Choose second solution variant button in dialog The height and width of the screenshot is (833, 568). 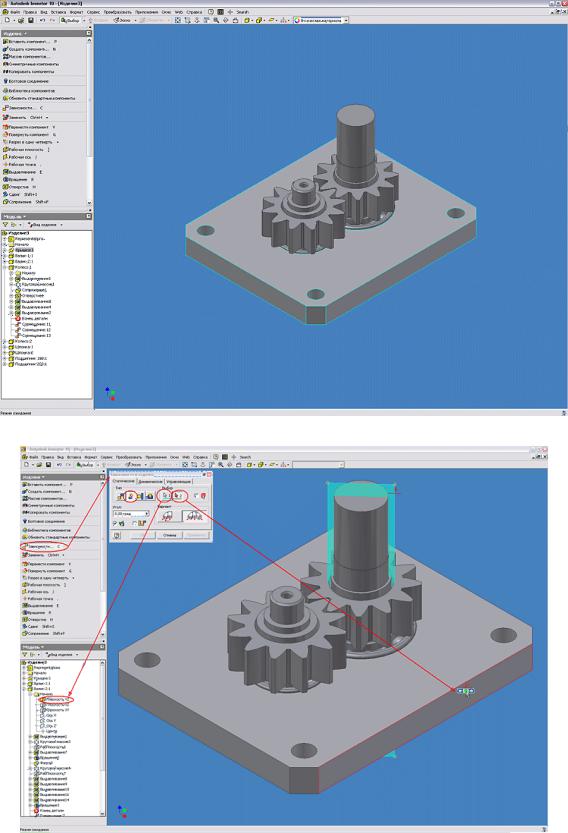tap(194, 515)
